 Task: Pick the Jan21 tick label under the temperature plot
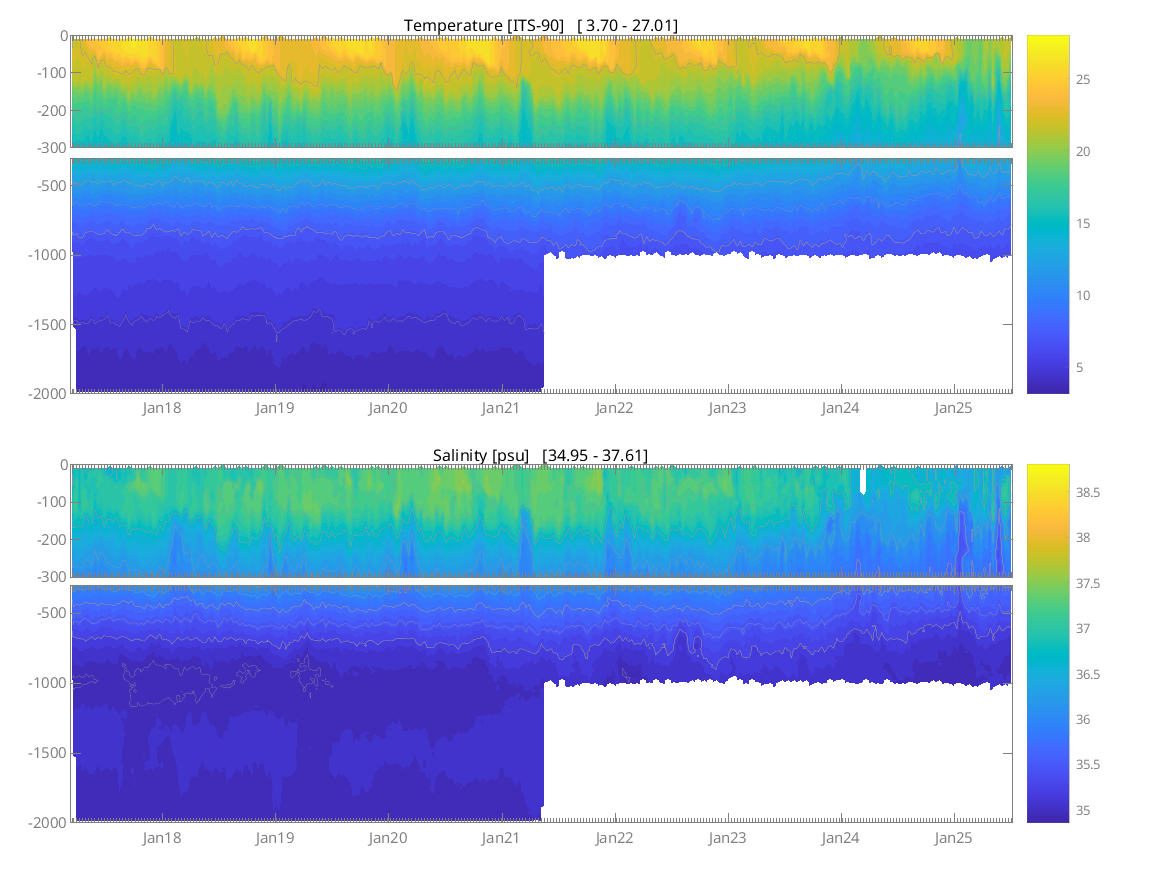tap(501, 408)
